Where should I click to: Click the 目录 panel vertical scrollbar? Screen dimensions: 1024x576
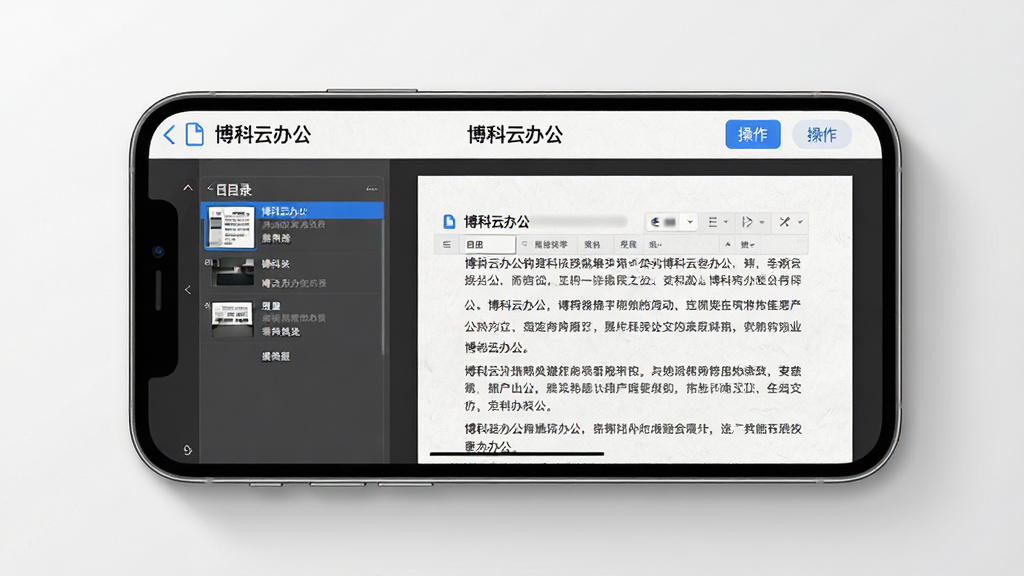coord(382,287)
